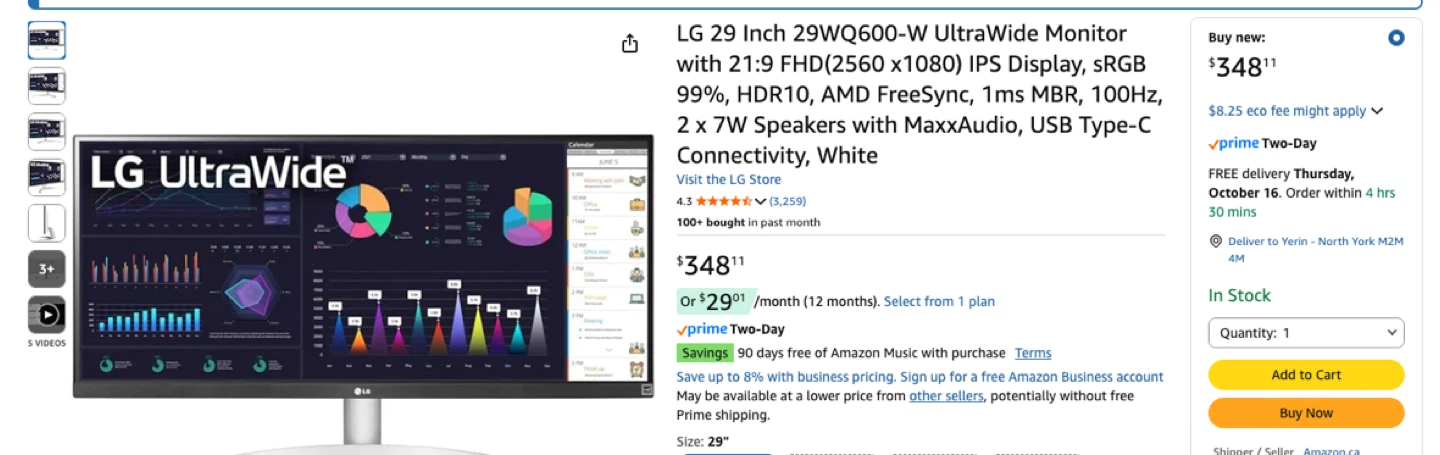Open the Terms link for Amazon Music

point(1033,353)
